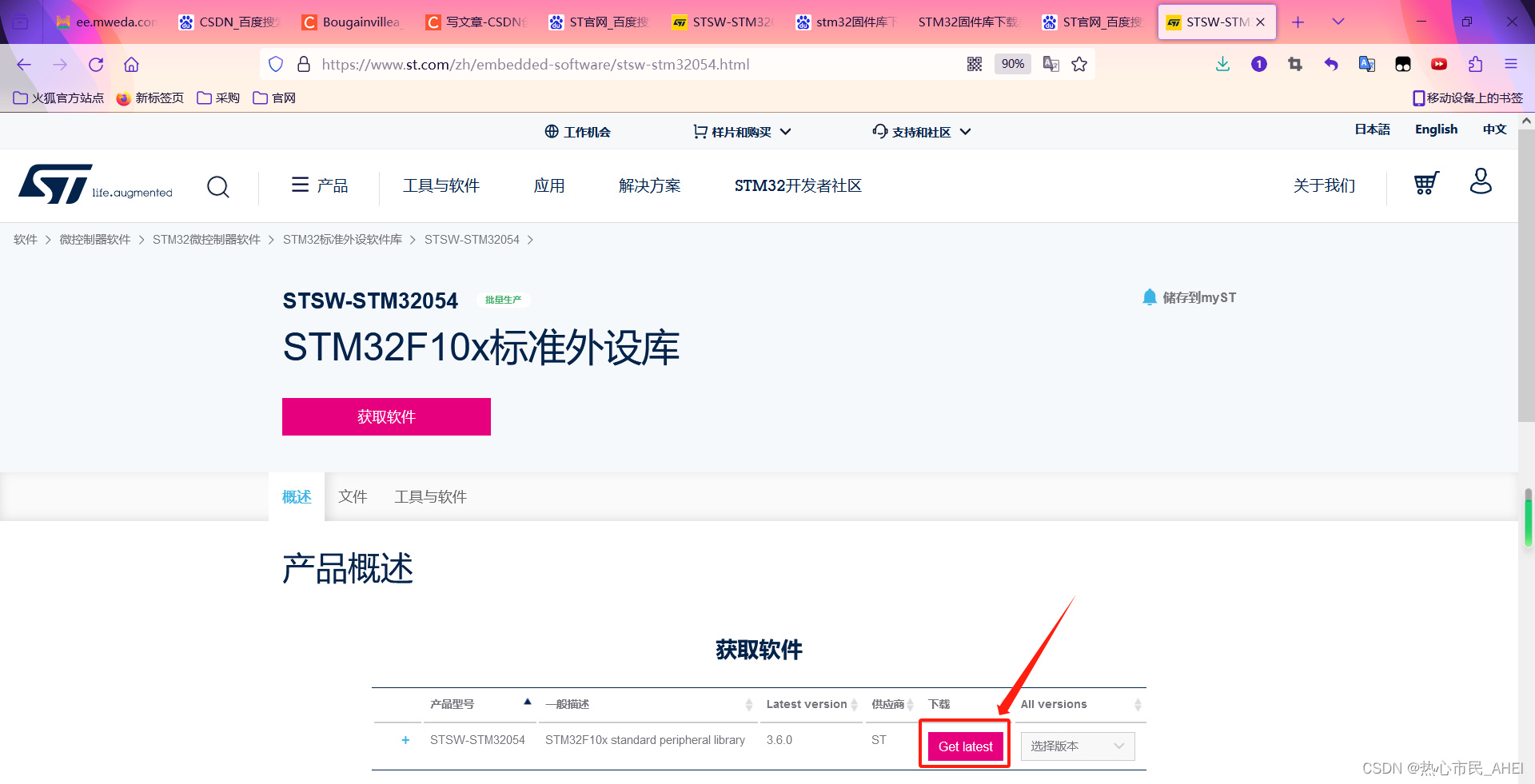Sort table by 一般描述 column
This screenshot has width=1535, height=784.
pos(648,704)
